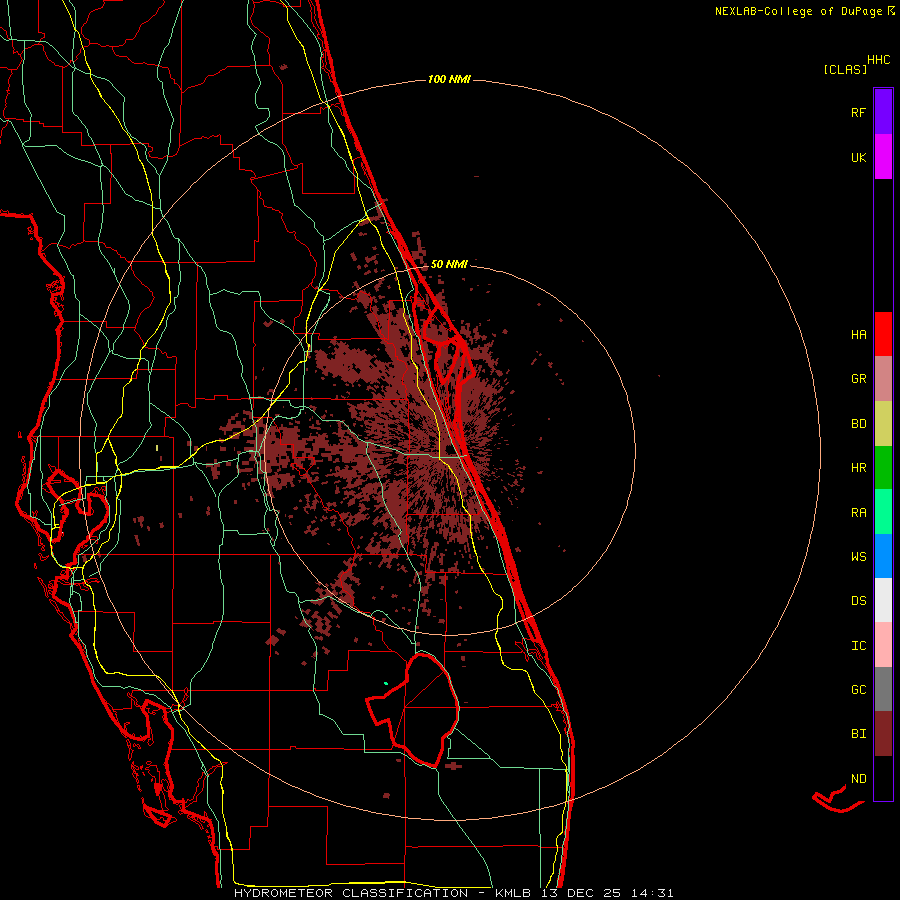Screen dimensions: 900x900
Task: Click the HR legend label
Action: coord(858,468)
